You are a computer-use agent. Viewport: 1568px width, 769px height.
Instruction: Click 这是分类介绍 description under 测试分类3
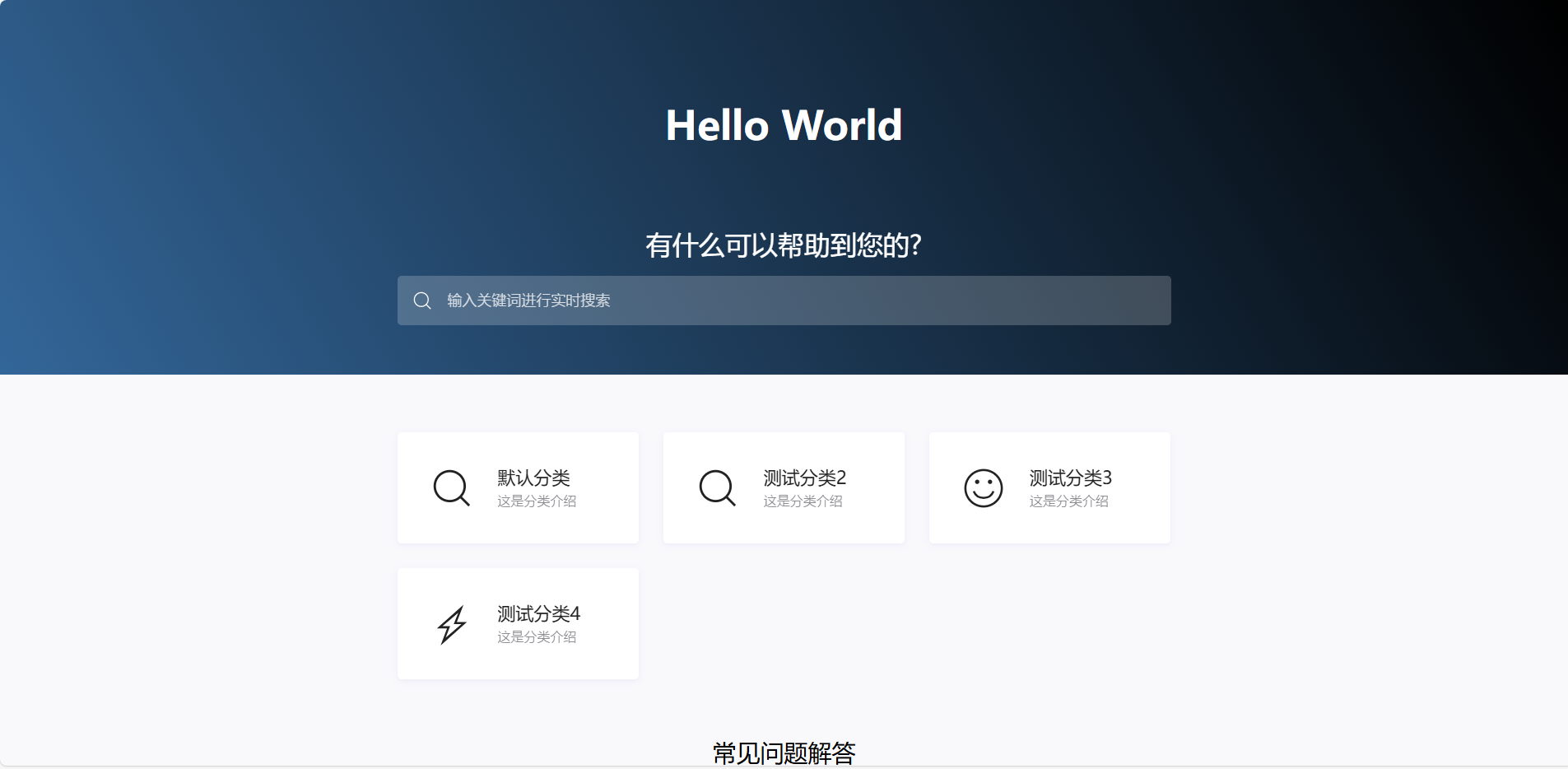[1068, 501]
